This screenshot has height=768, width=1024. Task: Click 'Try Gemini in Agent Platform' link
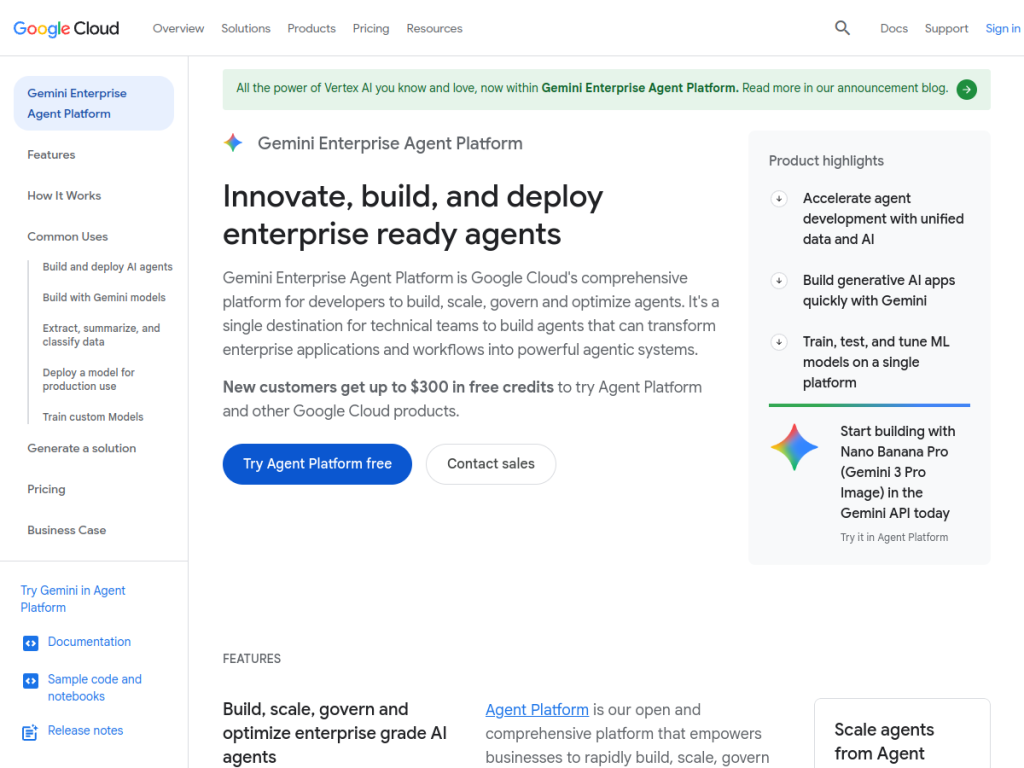(72, 599)
